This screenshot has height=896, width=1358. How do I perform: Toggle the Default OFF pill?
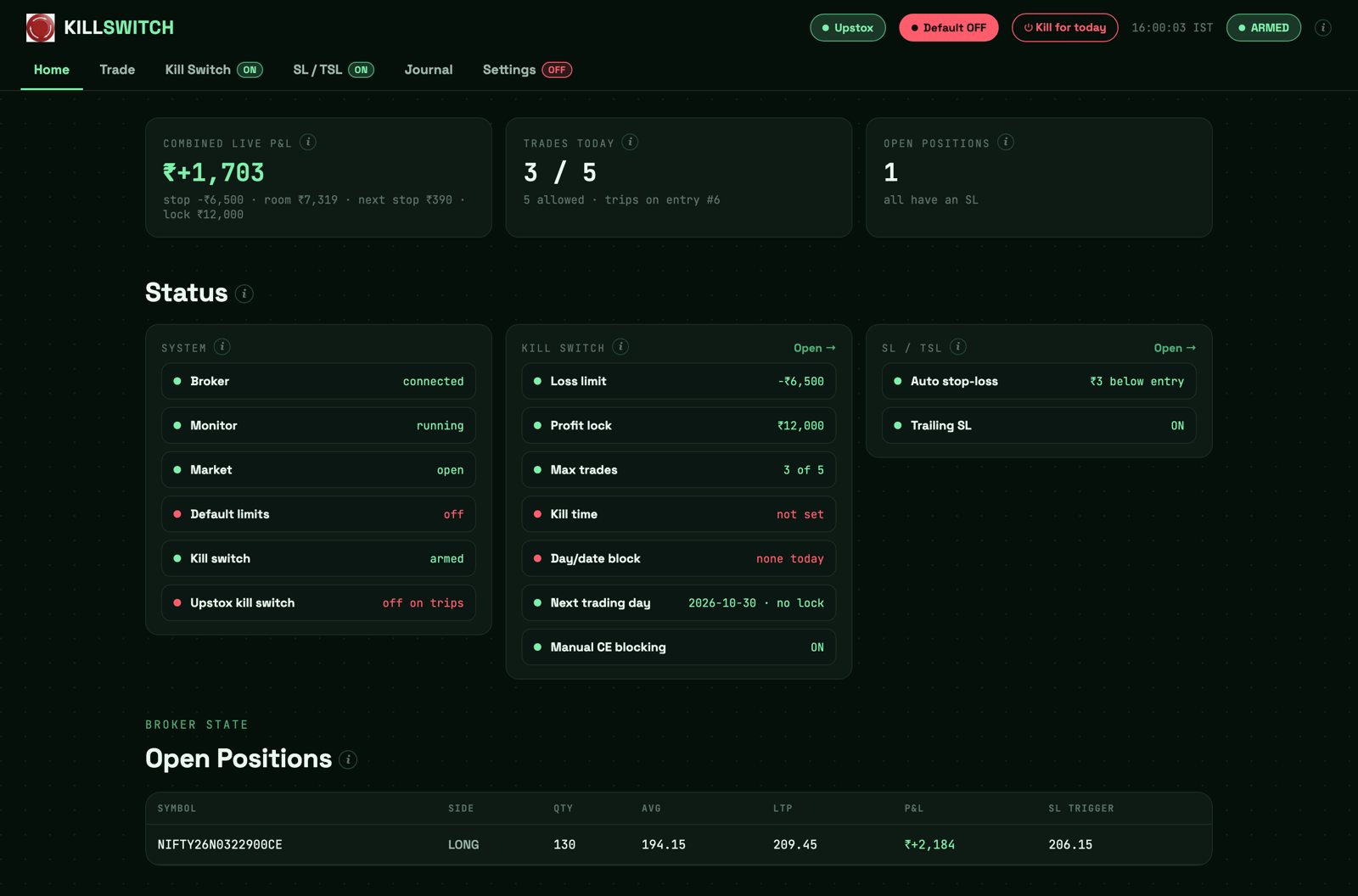949,28
